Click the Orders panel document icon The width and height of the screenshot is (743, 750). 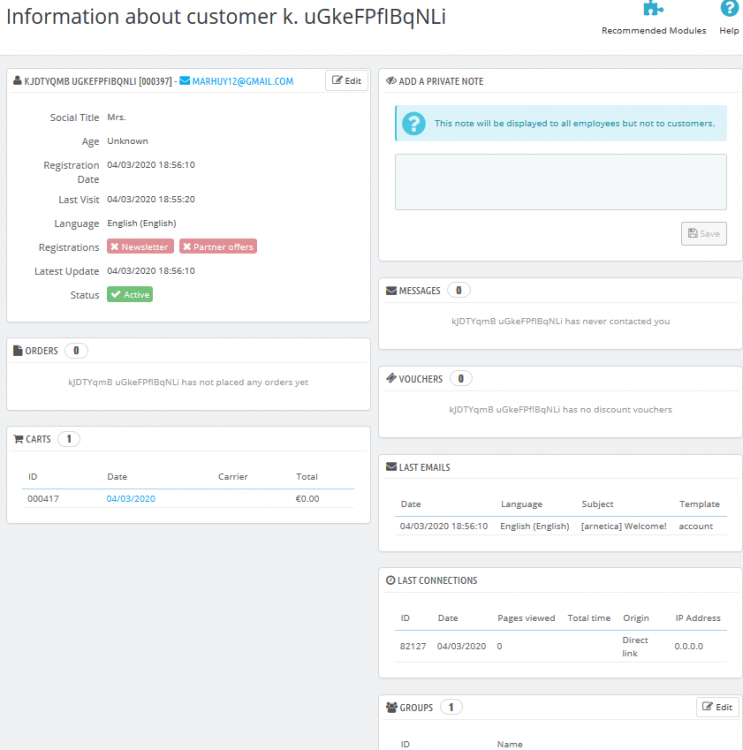[x=18, y=351]
